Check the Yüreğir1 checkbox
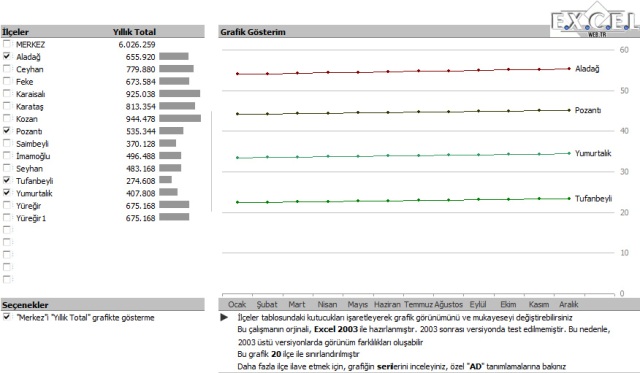Image resolution: width=640 pixels, height=373 pixels. click(x=7, y=218)
